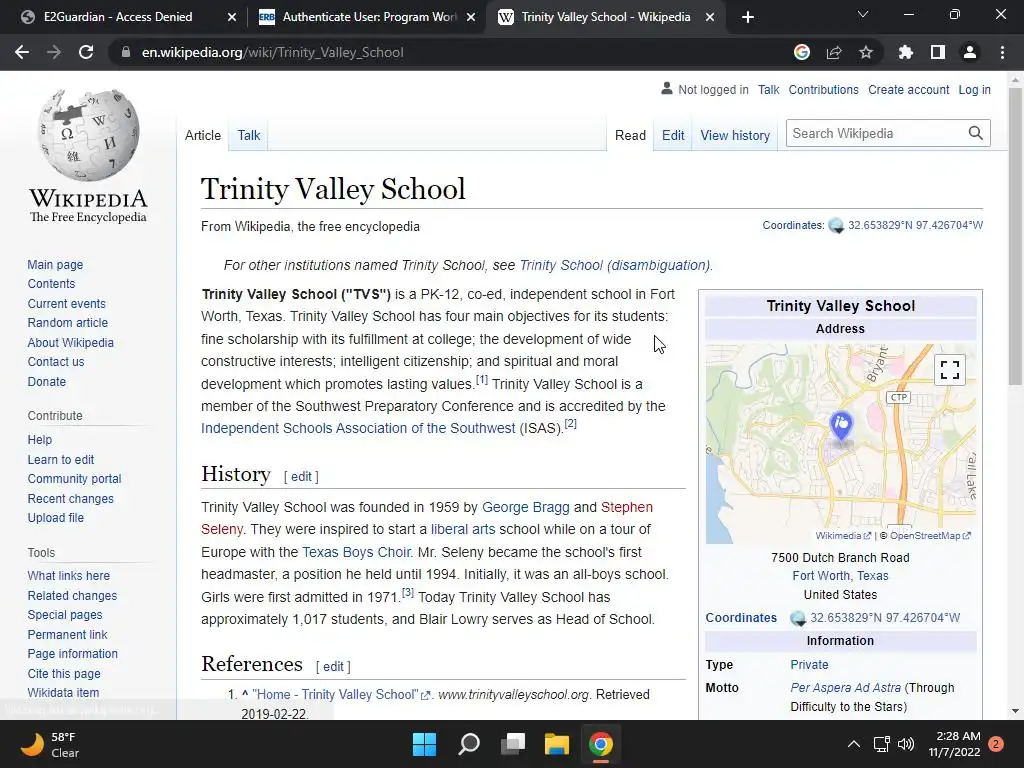
Task: Expand the tab search chevron
Action: [x=863, y=14]
